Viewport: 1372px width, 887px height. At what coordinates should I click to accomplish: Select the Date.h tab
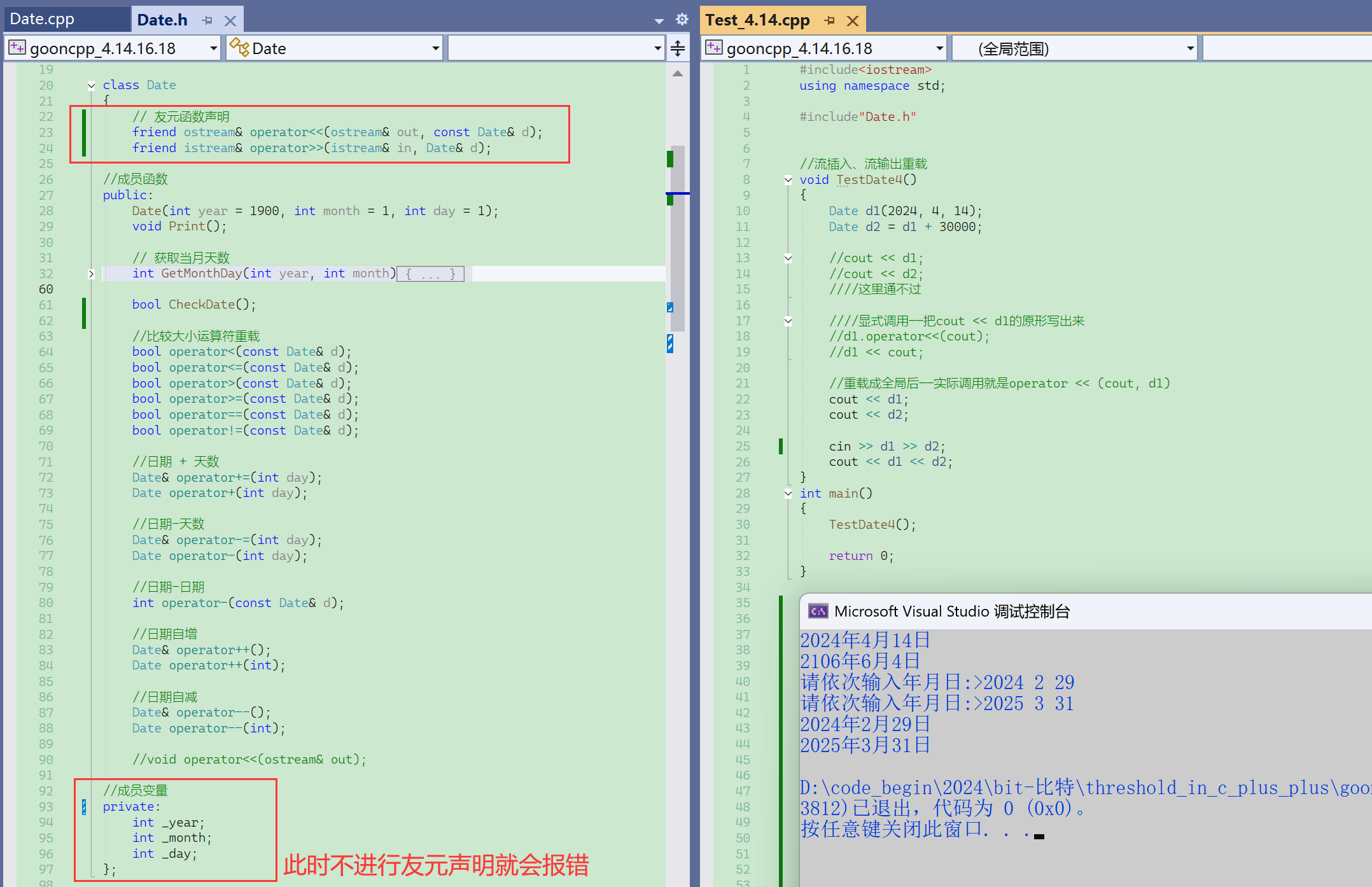(x=162, y=20)
